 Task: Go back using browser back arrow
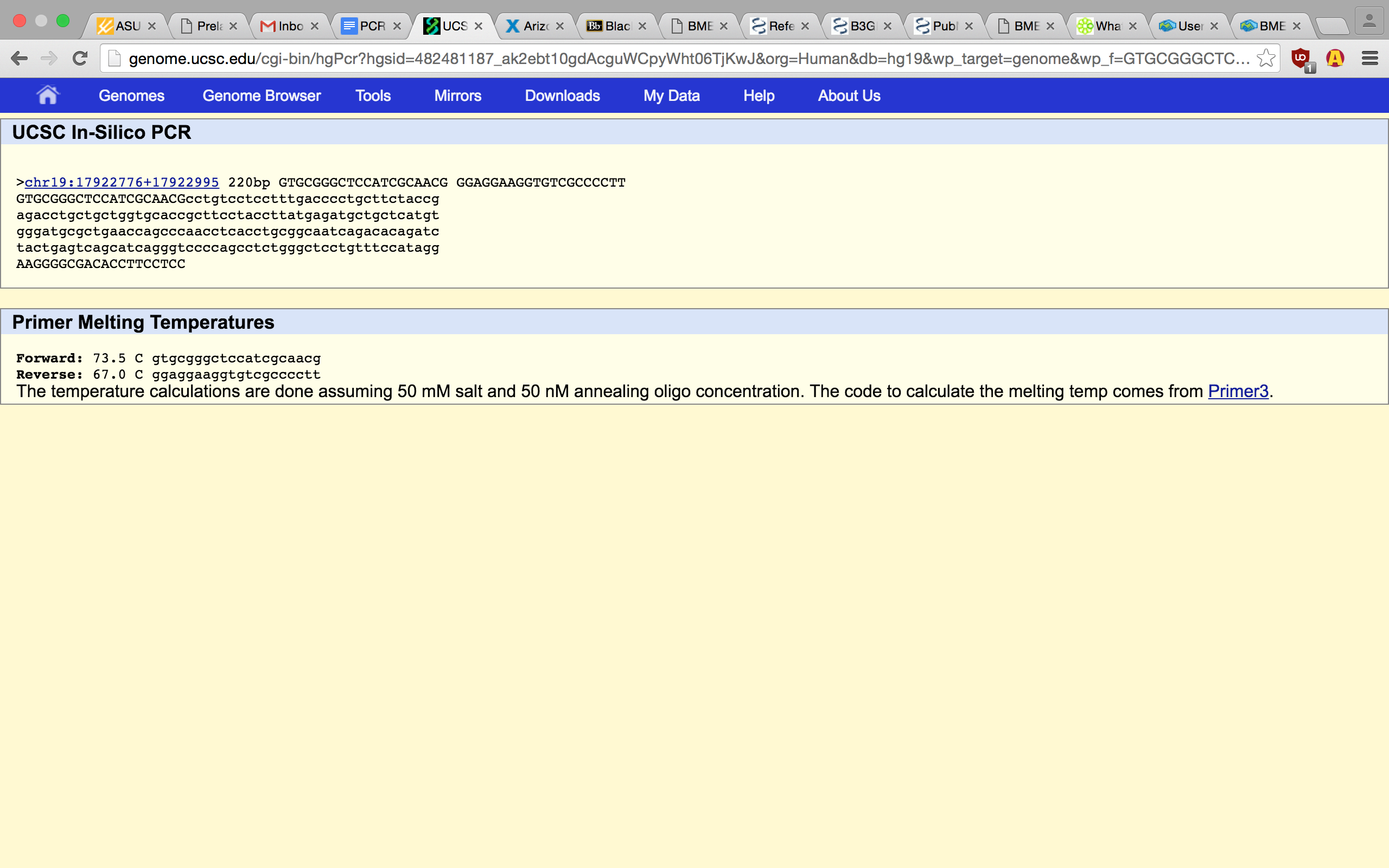tap(20, 59)
